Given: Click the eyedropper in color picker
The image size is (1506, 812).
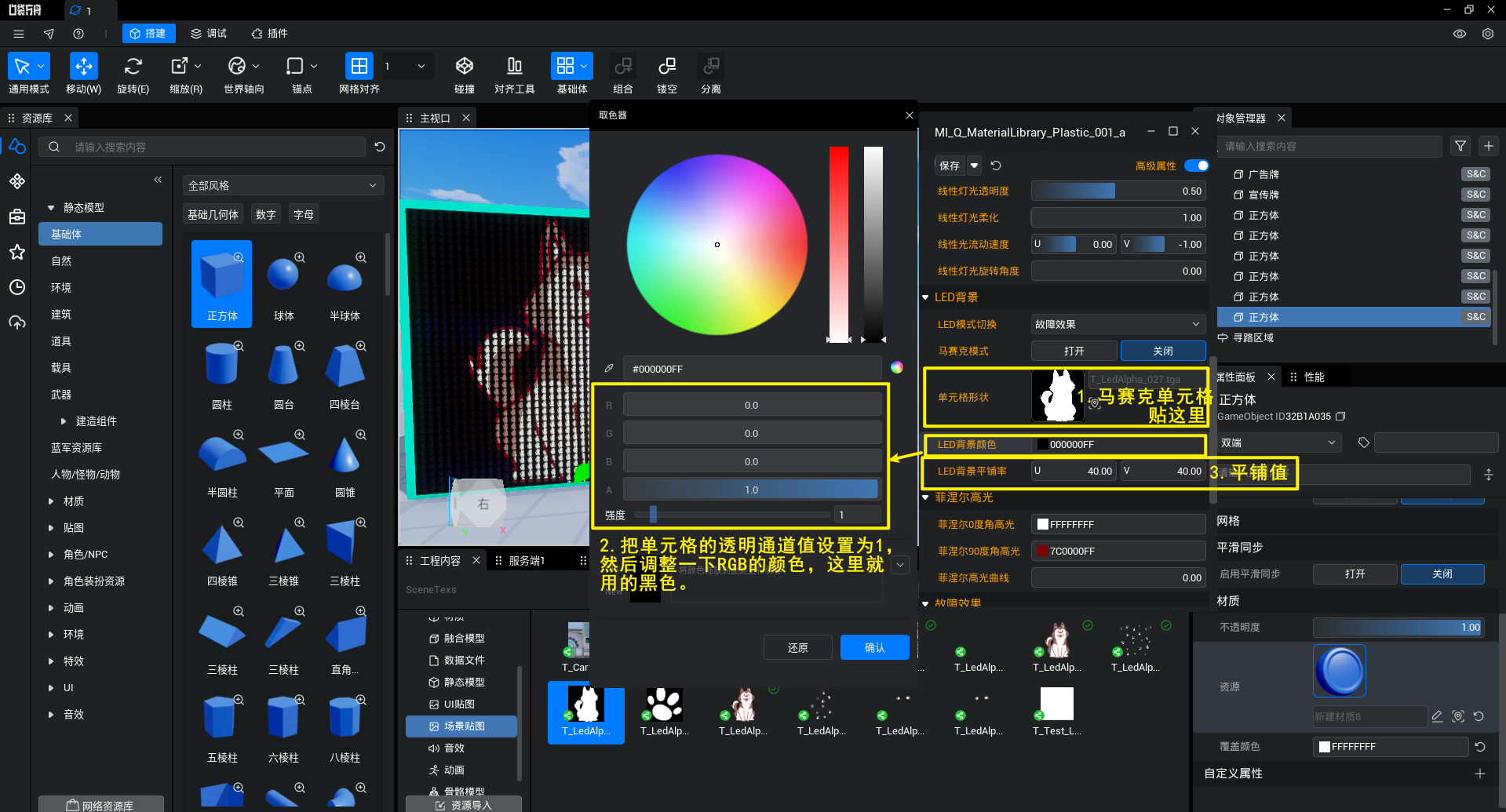Looking at the screenshot, I should 609,368.
